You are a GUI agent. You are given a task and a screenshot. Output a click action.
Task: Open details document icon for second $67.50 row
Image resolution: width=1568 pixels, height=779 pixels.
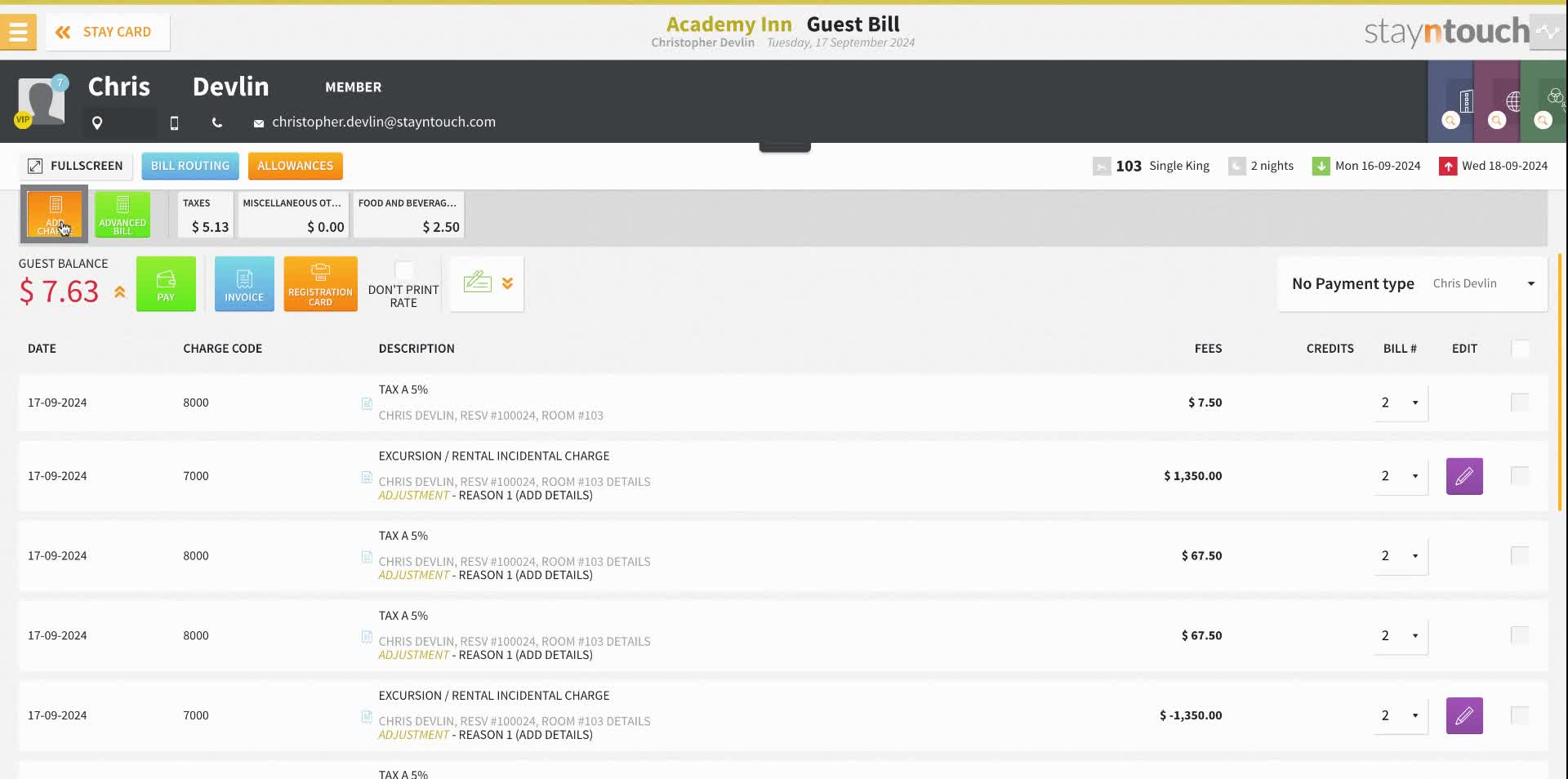[367, 636]
